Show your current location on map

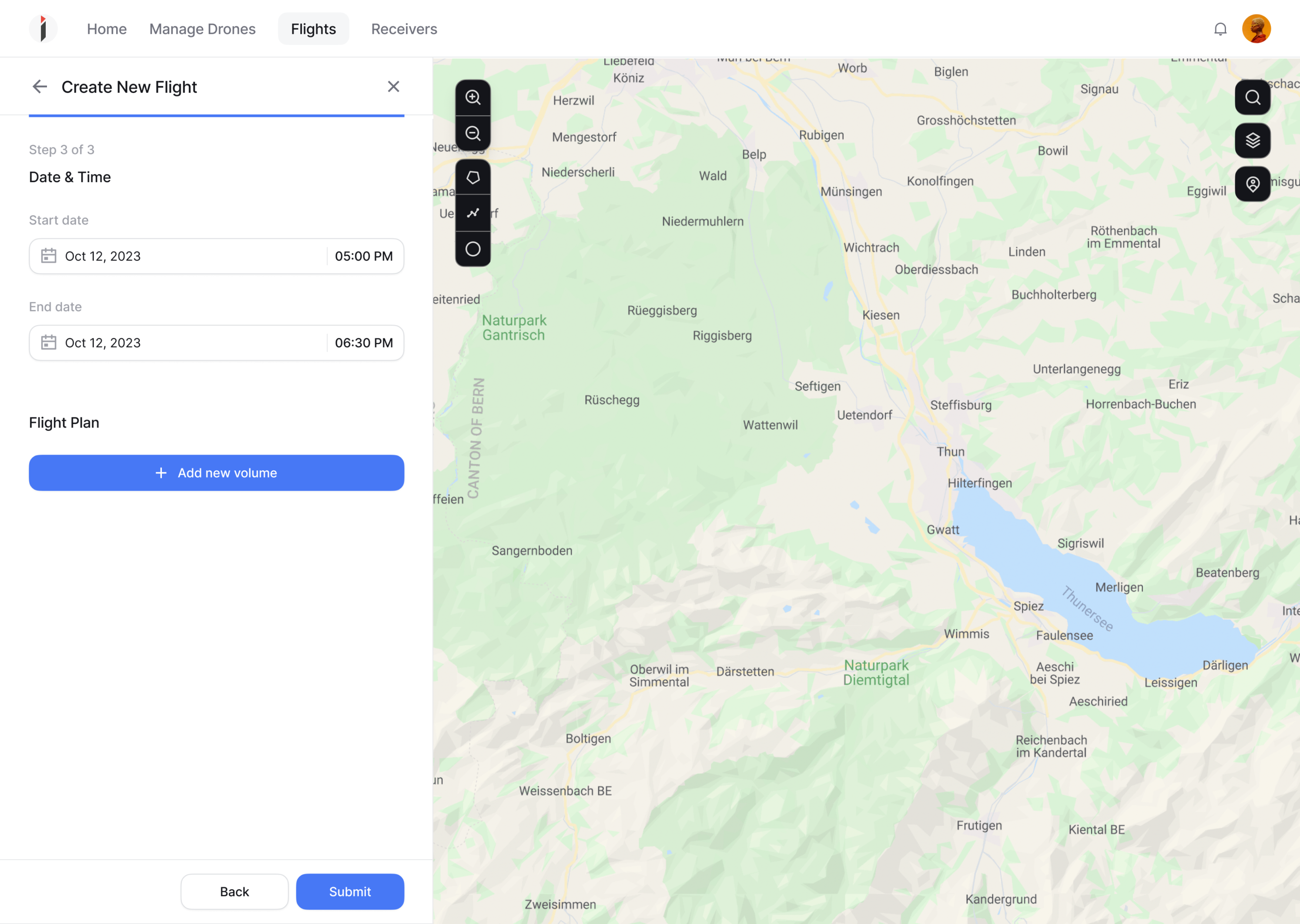pos(1253,183)
